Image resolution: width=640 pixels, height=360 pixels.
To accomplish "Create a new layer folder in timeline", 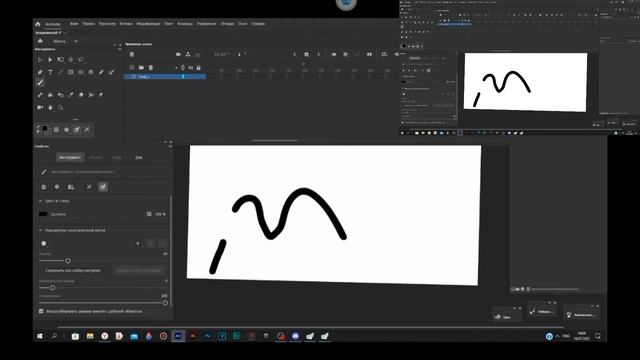I will 141,68.
